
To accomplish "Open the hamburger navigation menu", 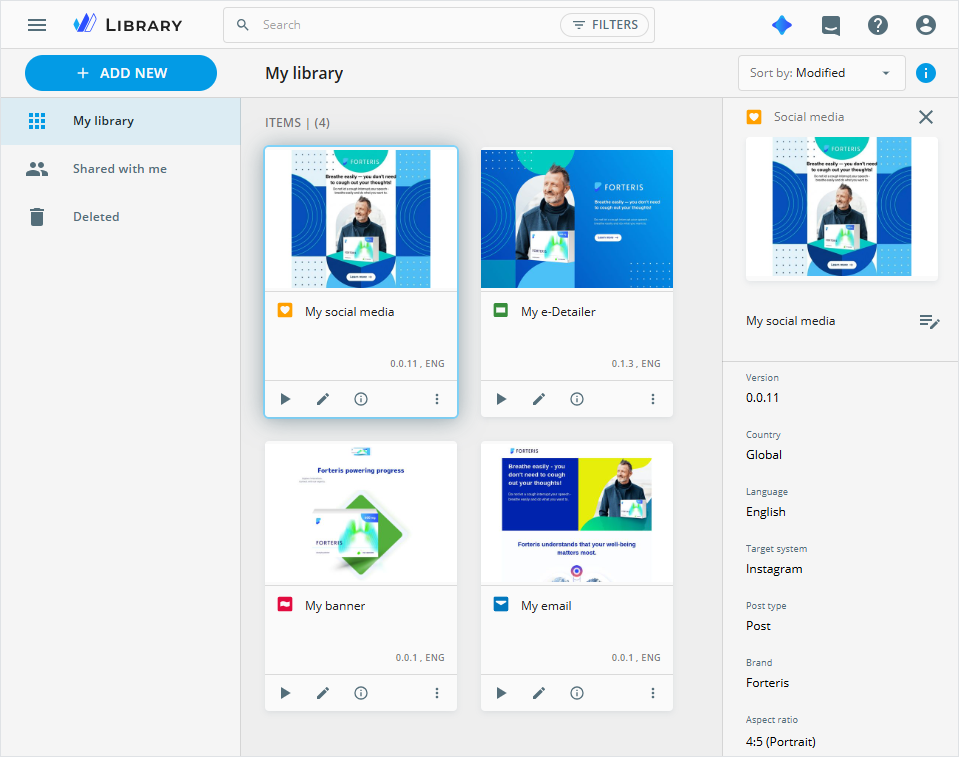I will (x=37, y=25).
